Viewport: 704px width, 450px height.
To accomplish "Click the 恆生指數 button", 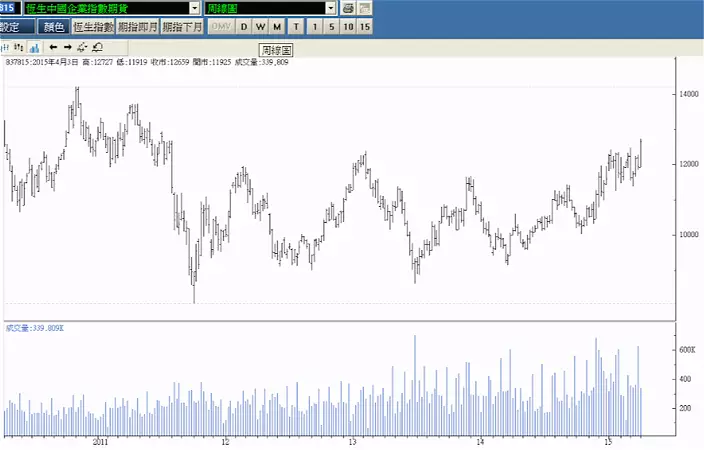I will (93, 27).
